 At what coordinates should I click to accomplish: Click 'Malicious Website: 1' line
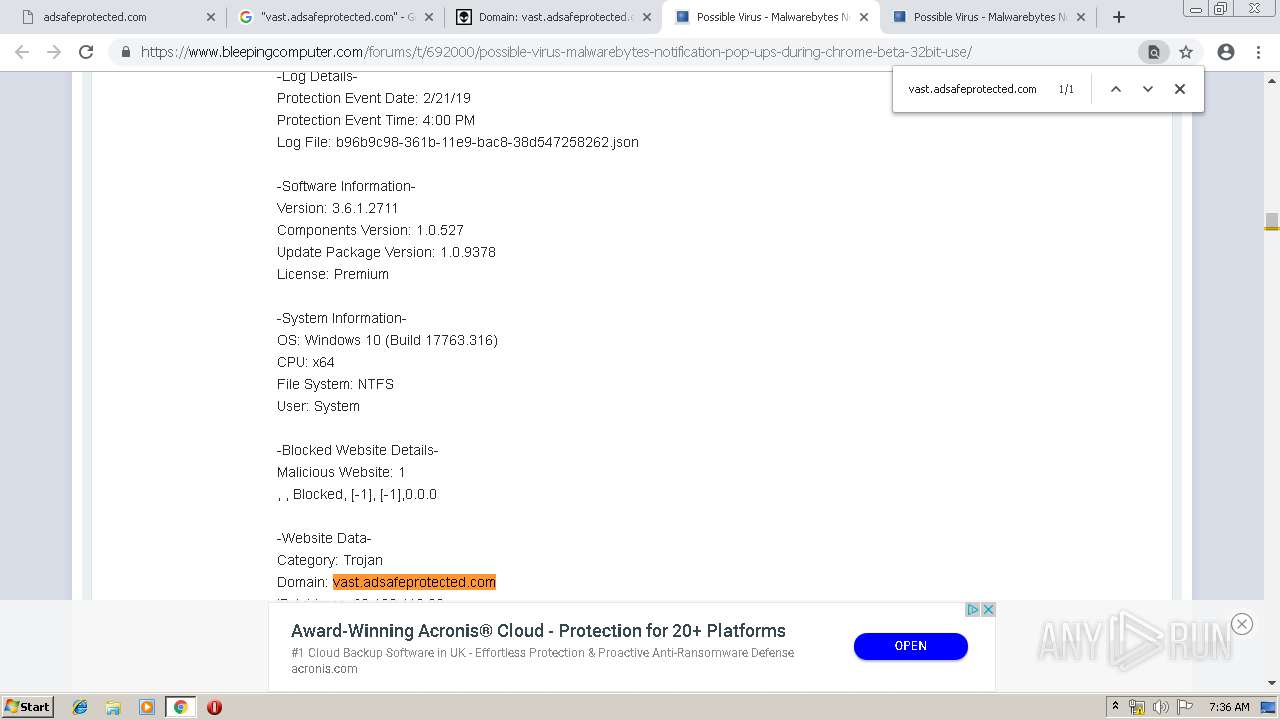341,472
